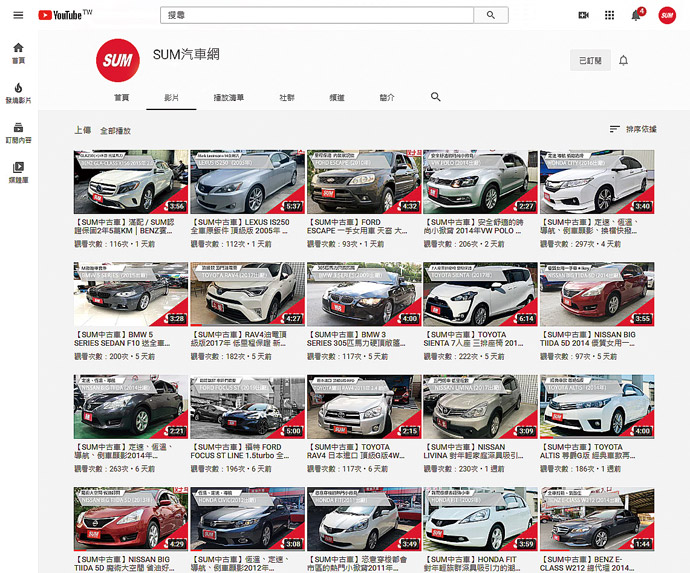The height and width of the screenshot is (573, 690).
Task: Go to Home in the sidebar
Action: (18, 52)
